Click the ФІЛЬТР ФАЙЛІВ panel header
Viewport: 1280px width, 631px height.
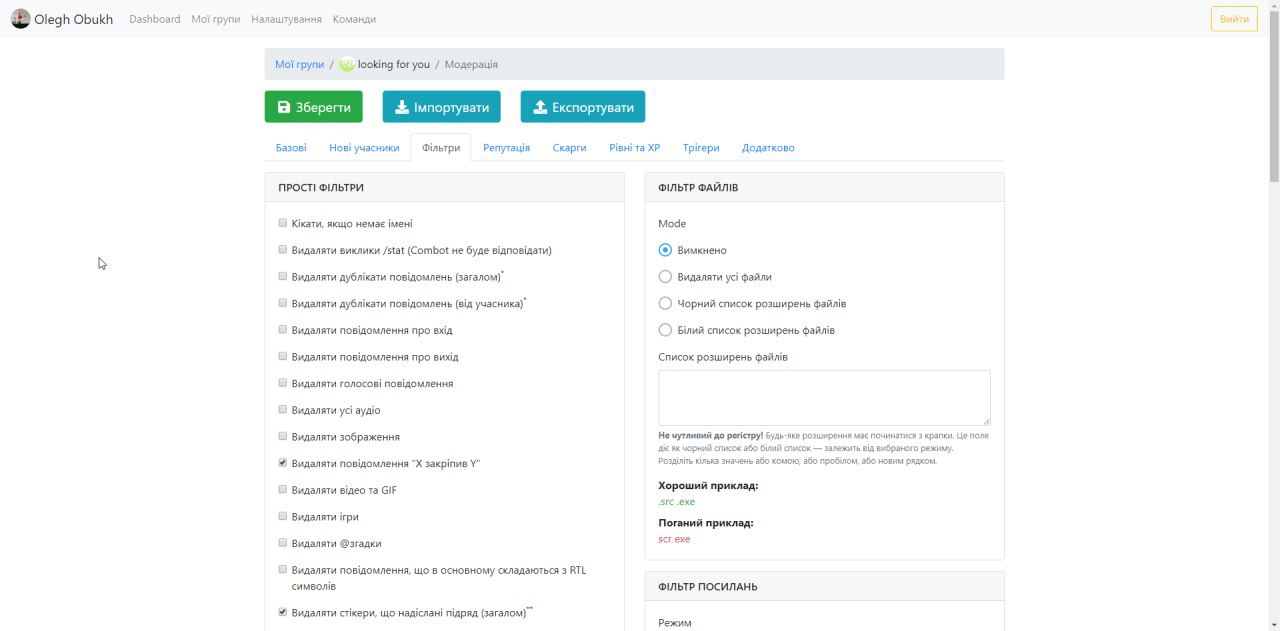click(824, 187)
